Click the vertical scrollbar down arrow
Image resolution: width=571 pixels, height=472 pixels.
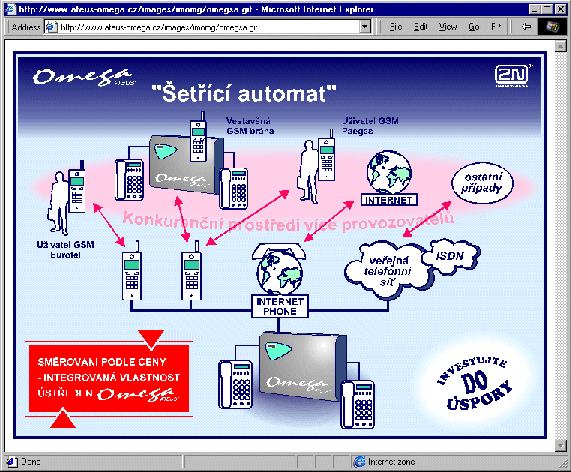tap(560, 445)
